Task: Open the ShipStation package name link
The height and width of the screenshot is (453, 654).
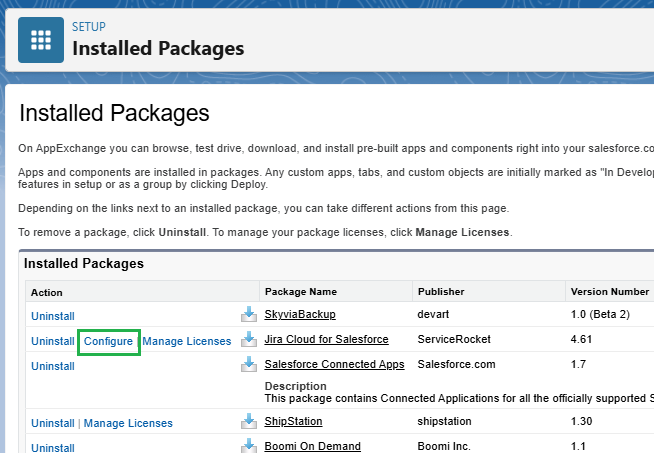Action: tap(297, 422)
